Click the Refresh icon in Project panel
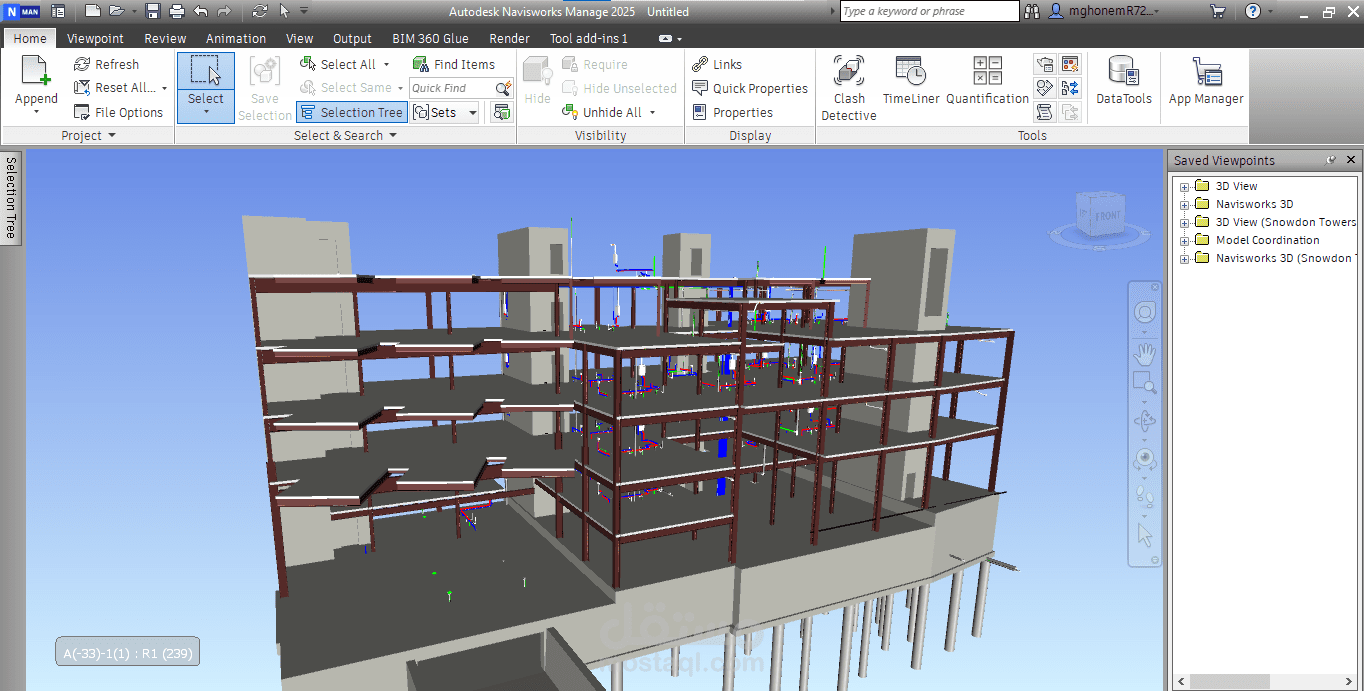This screenshot has height=691, width=1364. (x=82, y=64)
